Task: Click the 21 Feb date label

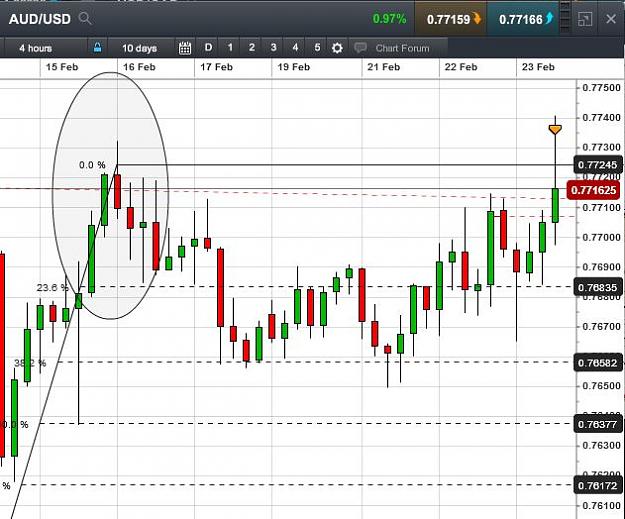Action: tap(383, 67)
